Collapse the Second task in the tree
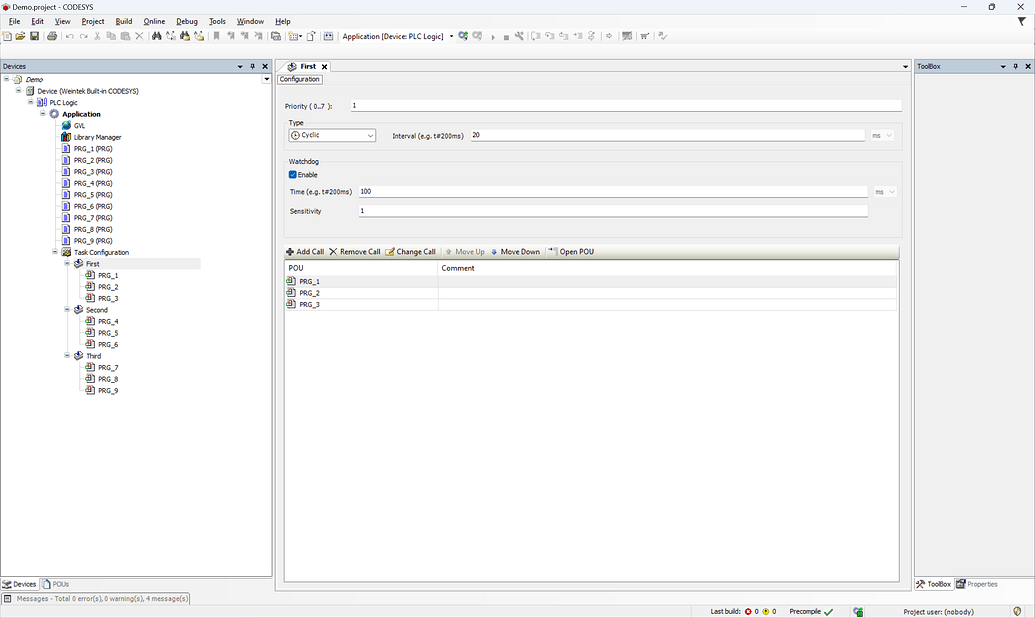 66,309
